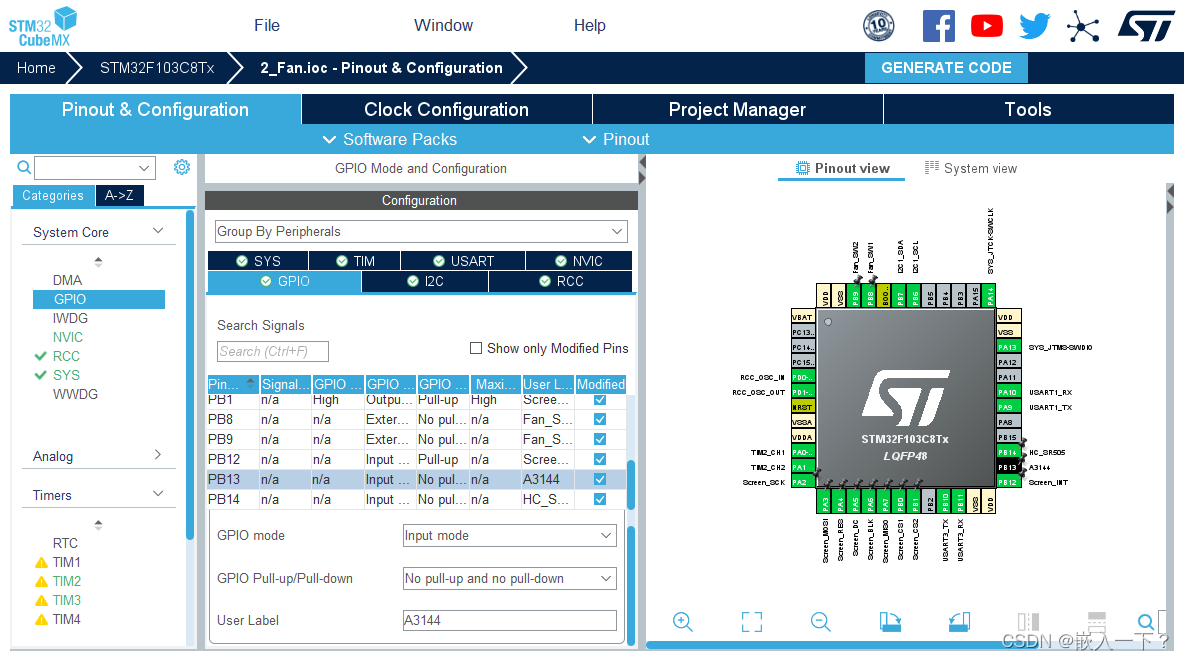
Task: Collapse the System Core category
Action: click(x=158, y=231)
